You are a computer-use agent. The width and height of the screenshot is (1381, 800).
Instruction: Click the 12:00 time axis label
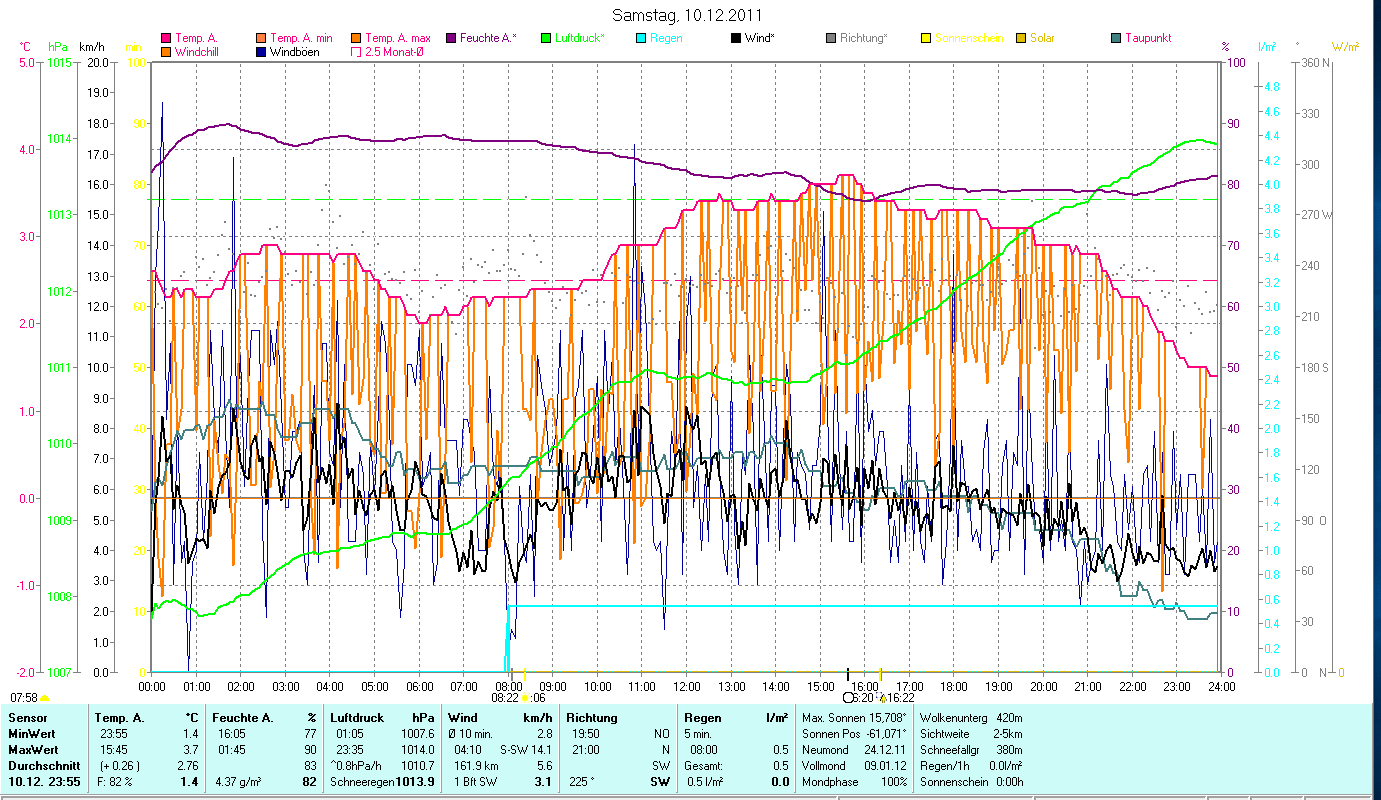(687, 687)
